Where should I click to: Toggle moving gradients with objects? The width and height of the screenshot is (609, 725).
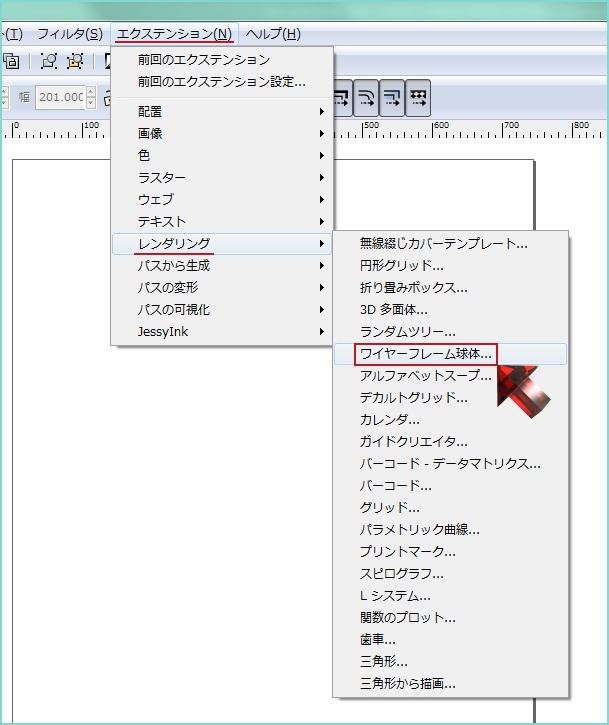[x=392, y=98]
